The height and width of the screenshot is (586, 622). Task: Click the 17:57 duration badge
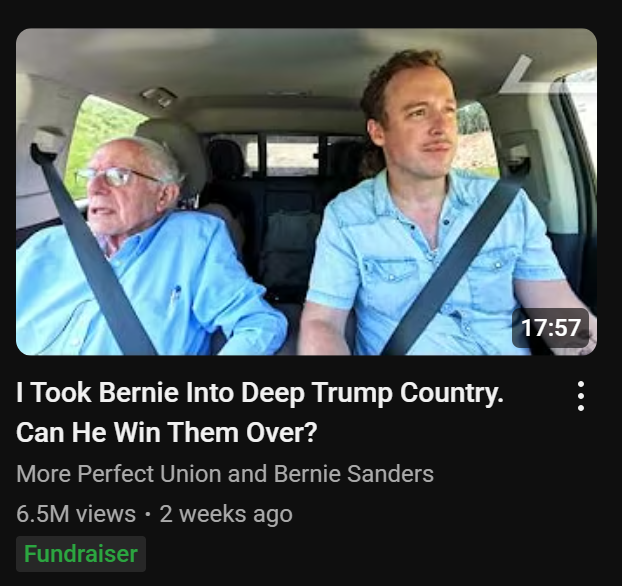551,328
